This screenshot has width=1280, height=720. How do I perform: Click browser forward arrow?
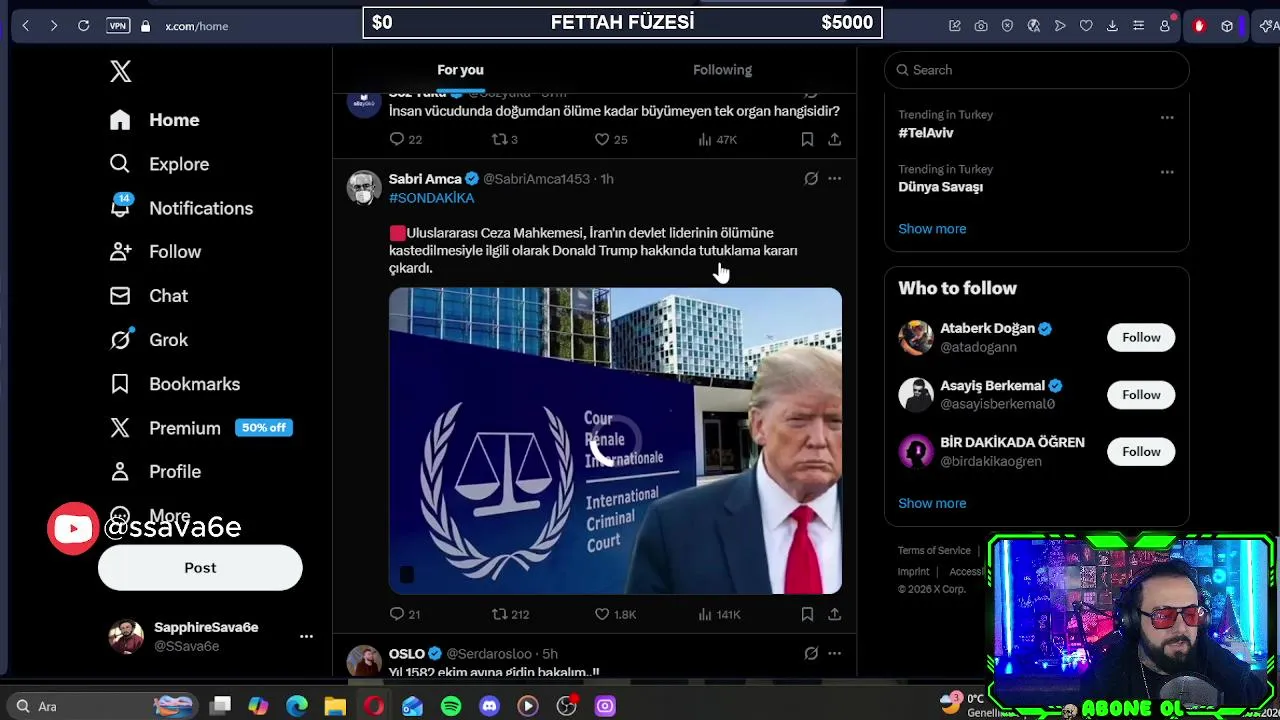click(54, 26)
